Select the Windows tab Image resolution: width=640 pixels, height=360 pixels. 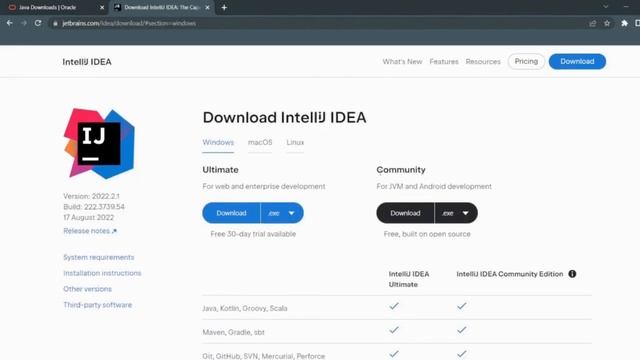(x=218, y=142)
